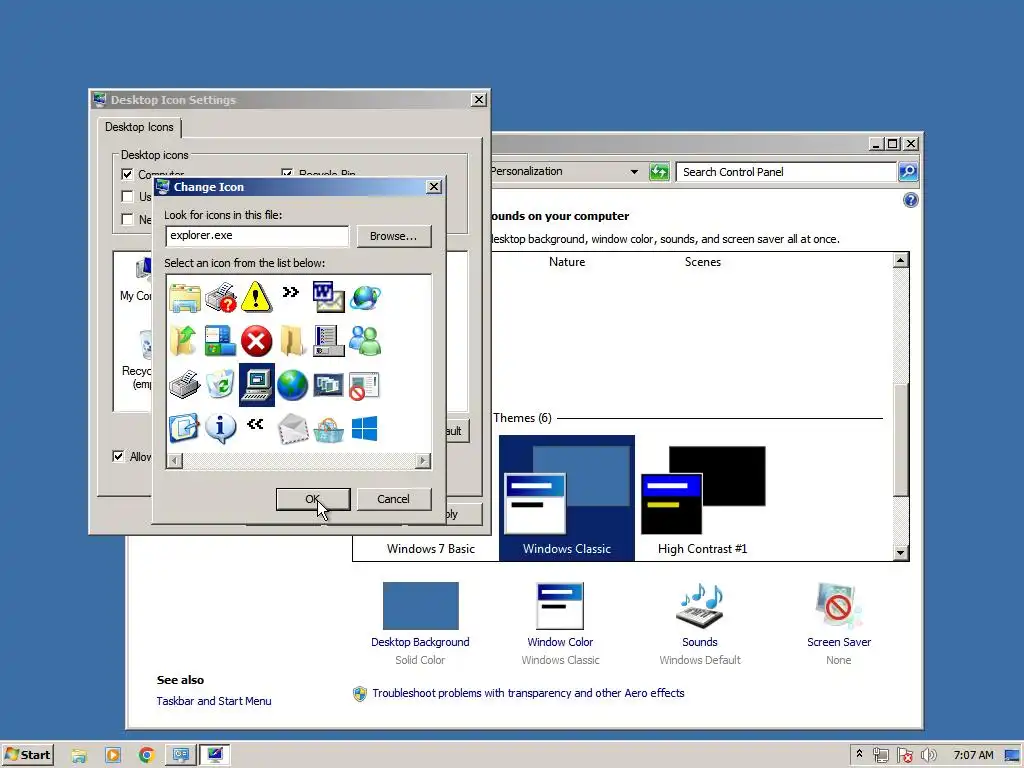Select the Windows Classic theme
The width and height of the screenshot is (1024, 768).
(x=567, y=498)
